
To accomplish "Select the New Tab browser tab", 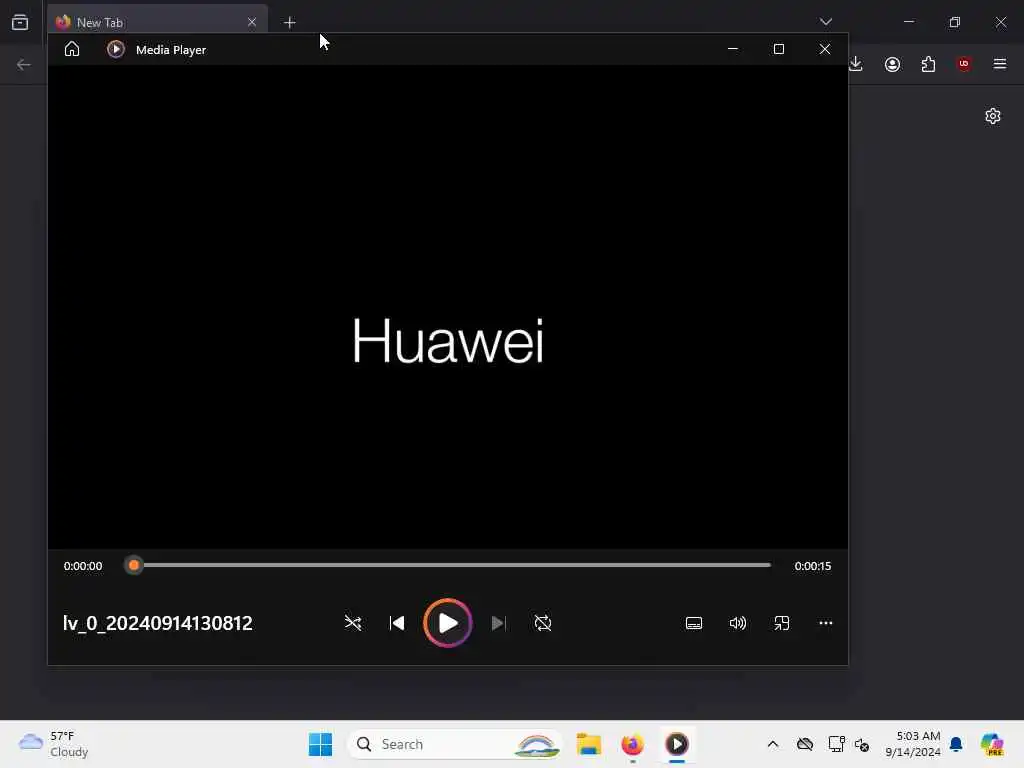I will [x=157, y=22].
